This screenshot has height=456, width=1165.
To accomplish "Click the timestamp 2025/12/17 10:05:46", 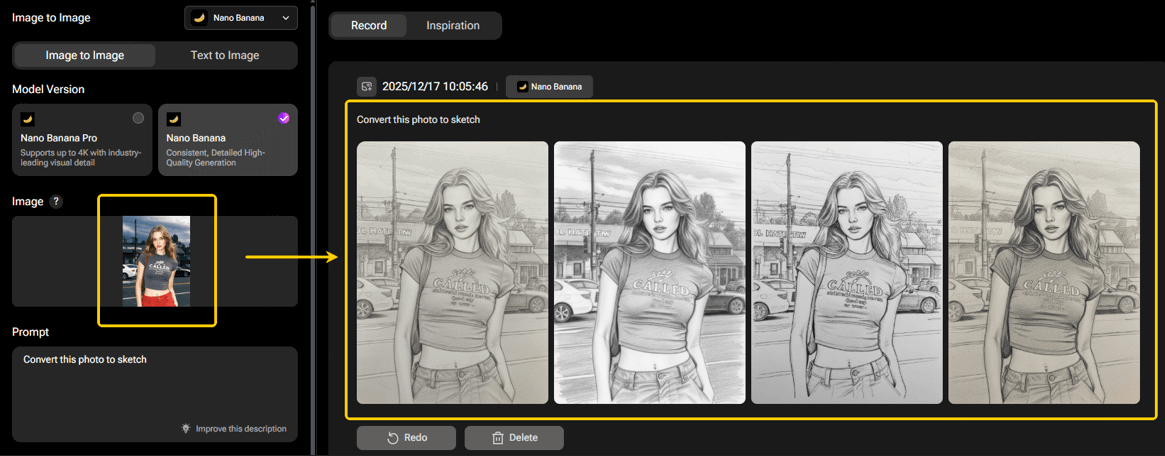I will (x=435, y=86).
